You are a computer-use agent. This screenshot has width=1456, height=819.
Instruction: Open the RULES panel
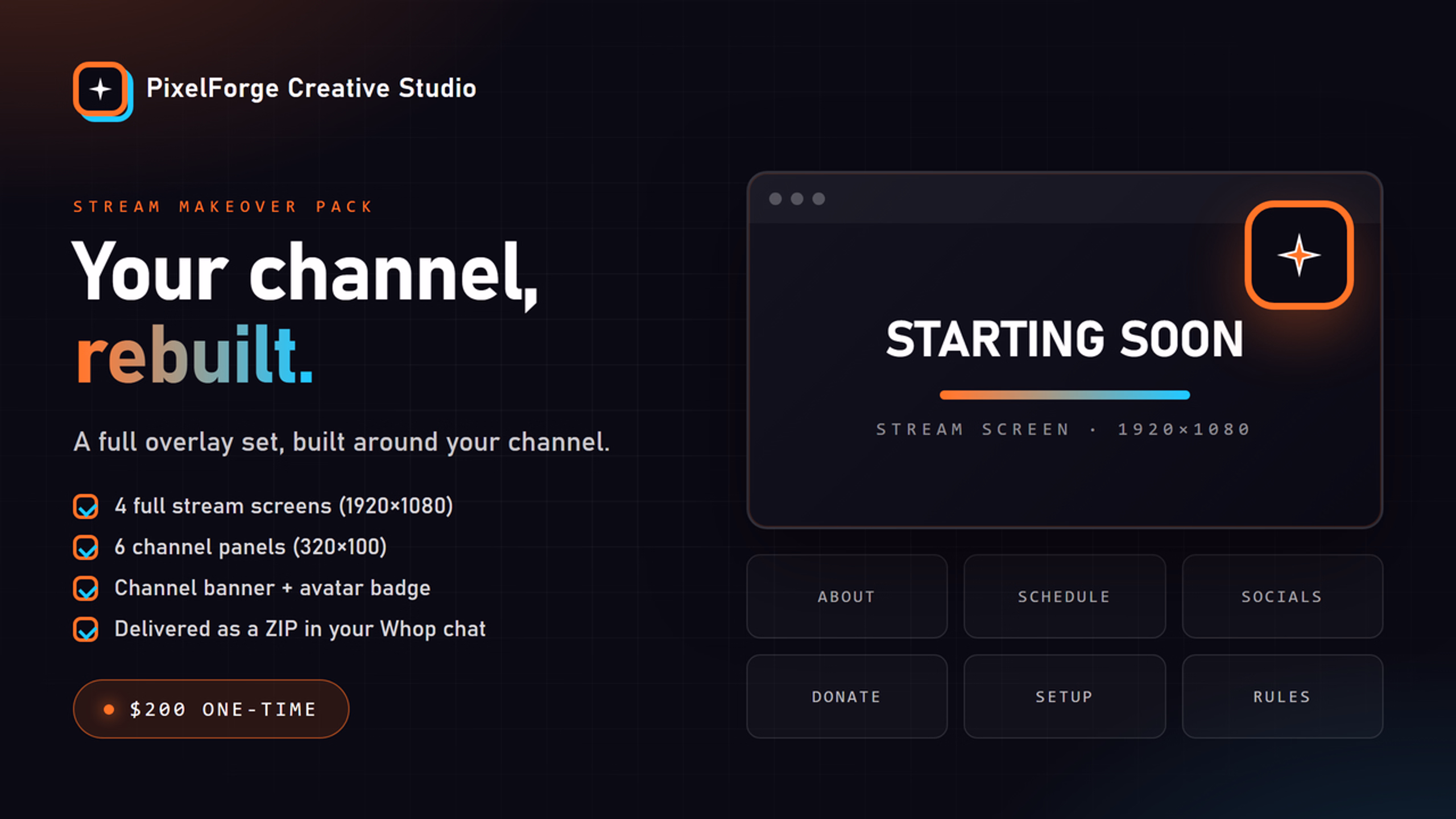[1282, 697]
